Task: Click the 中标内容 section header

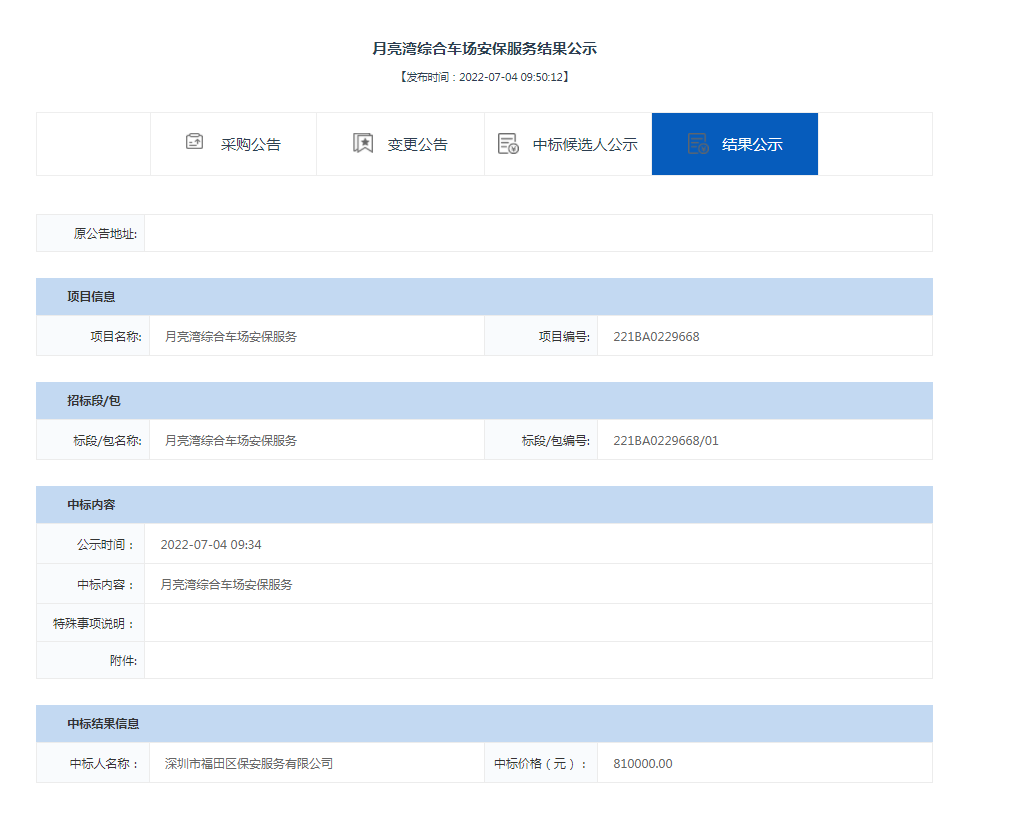Action: coord(485,505)
